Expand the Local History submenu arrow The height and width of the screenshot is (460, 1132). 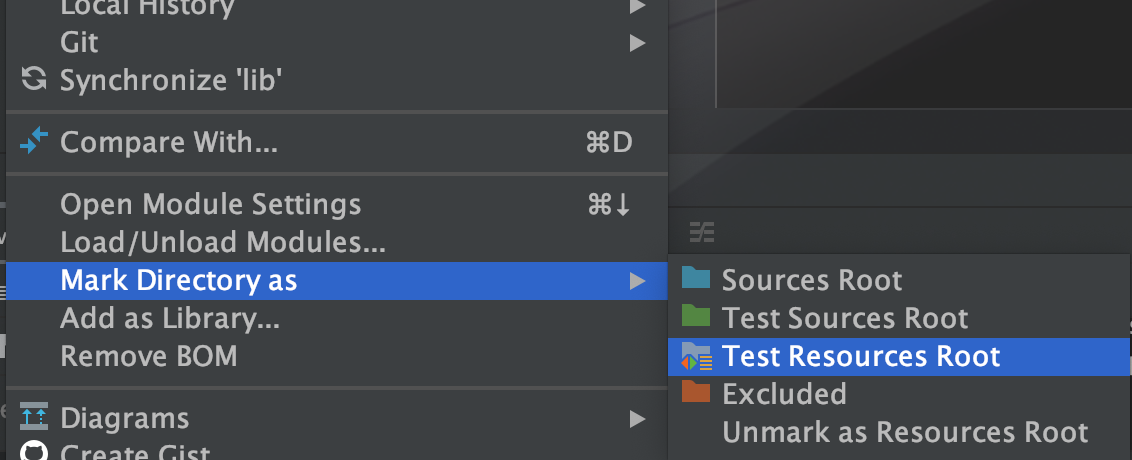coord(637,7)
